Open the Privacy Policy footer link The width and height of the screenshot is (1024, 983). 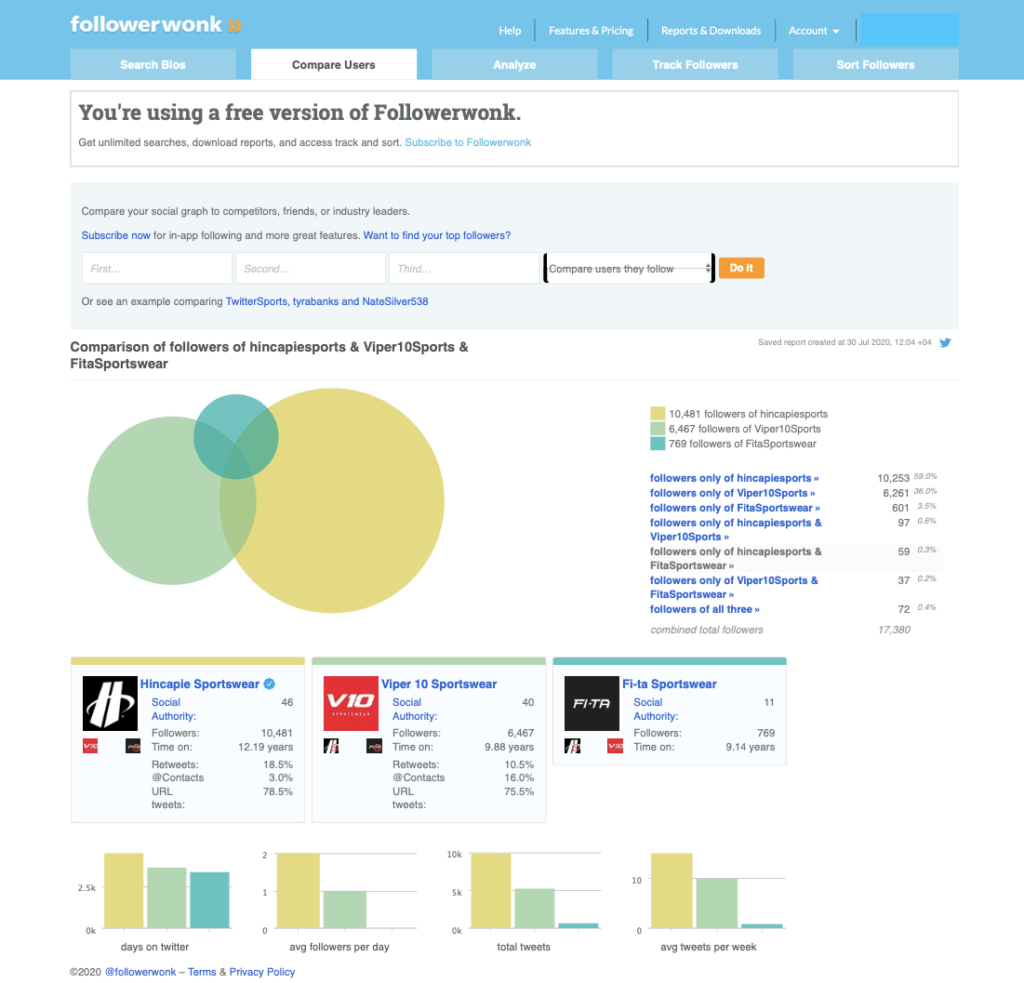tap(262, 972)
